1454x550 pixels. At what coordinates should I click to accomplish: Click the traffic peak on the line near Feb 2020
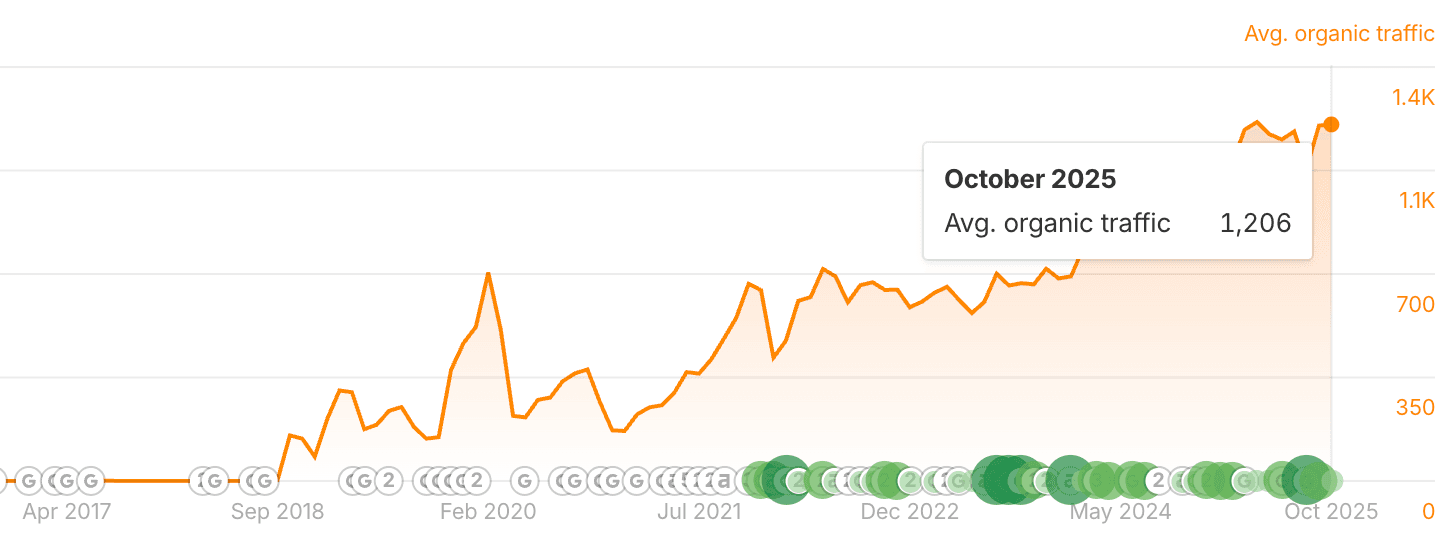pos(488,273)
